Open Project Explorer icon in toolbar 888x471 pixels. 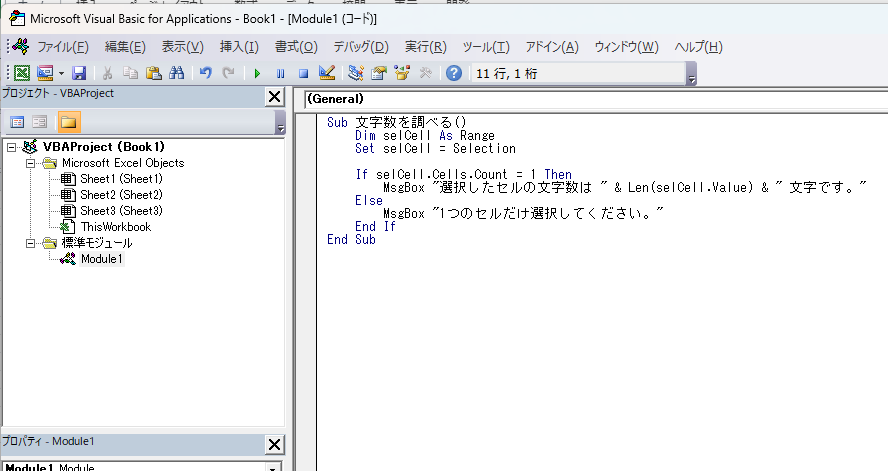click(356, 73)
